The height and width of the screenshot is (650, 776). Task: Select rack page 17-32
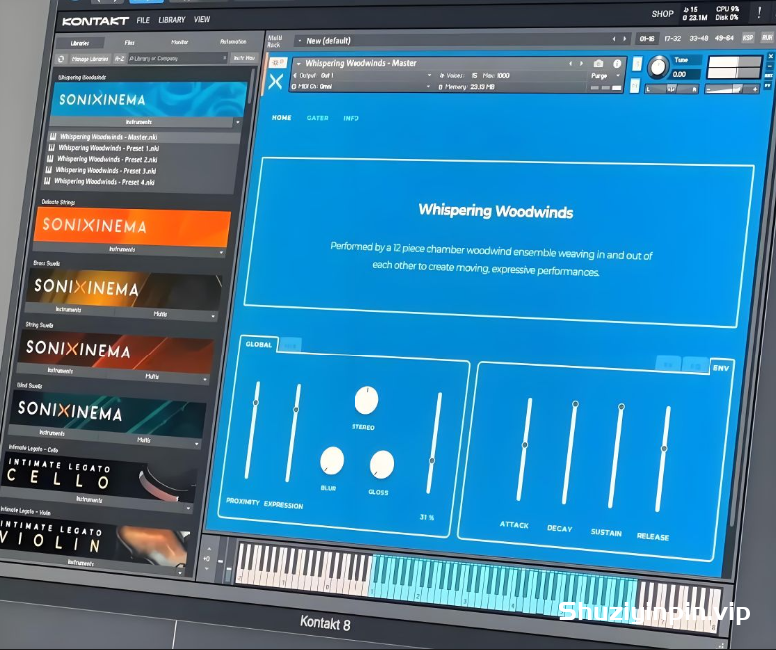point(672,38)
